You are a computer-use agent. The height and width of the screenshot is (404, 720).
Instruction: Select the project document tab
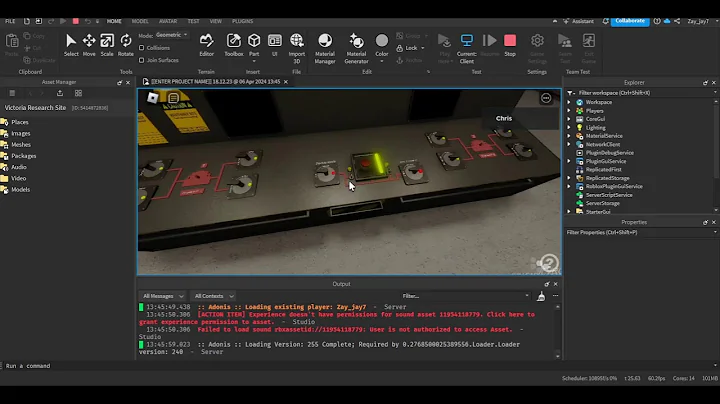click(215, 82)
